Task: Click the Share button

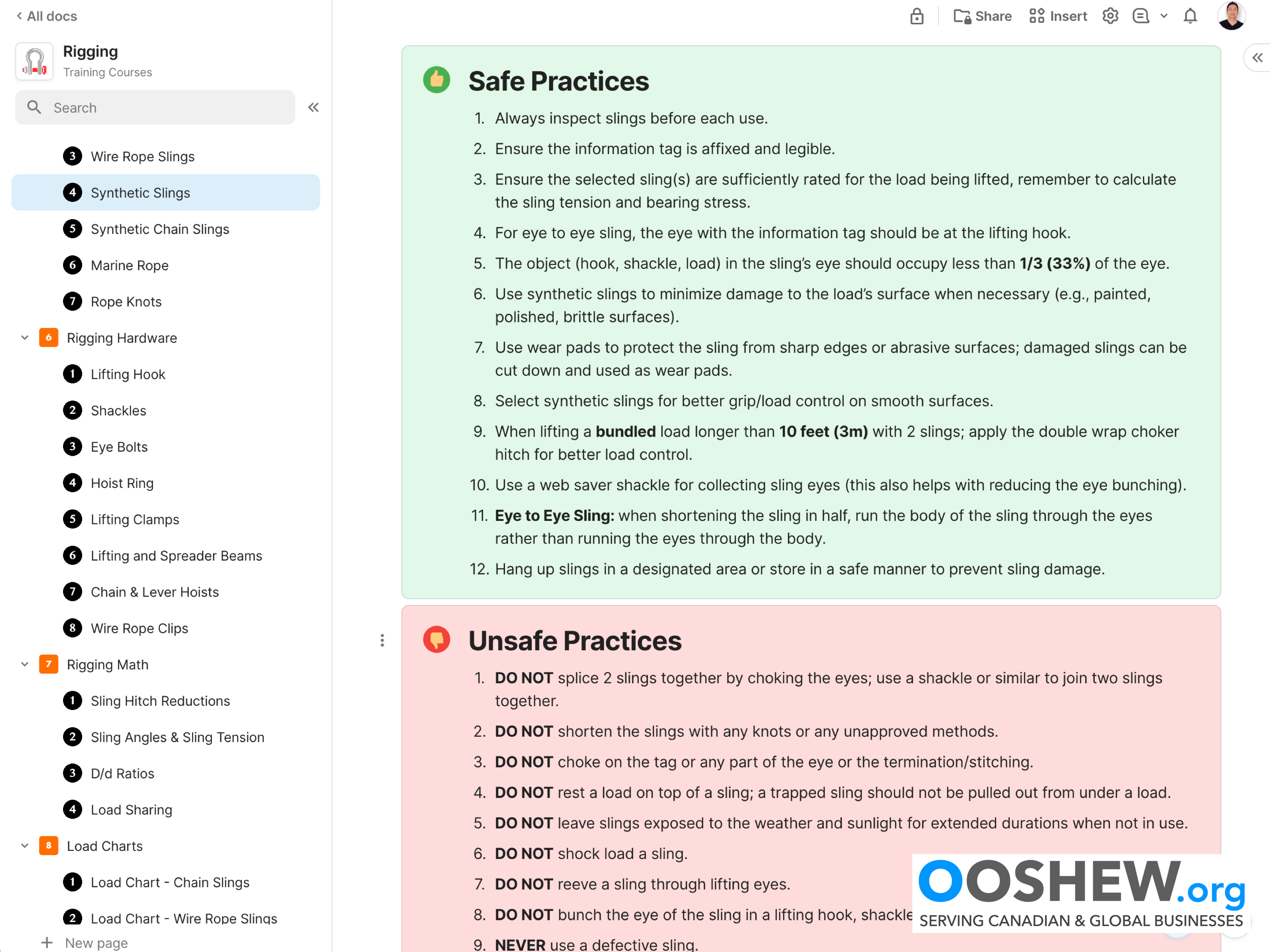Action: (983, 16)
